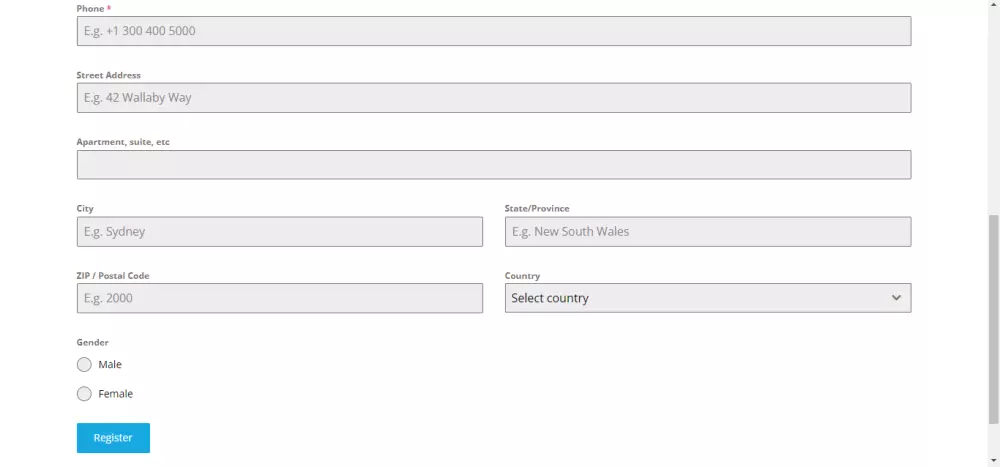The height and width of the screenshot is (467, 1000).
Task: Click the Male option label text
Action: tap(110, 365)
